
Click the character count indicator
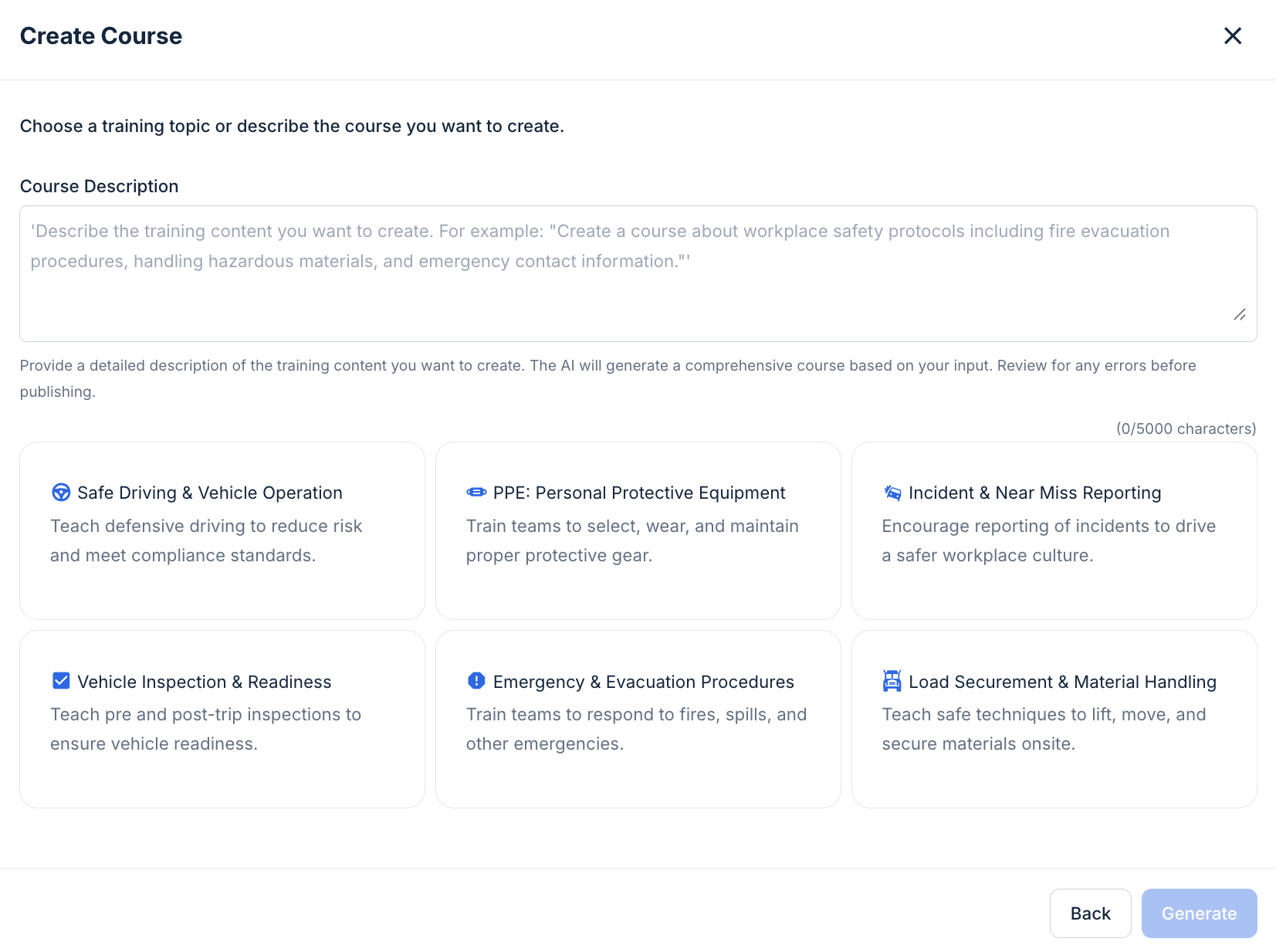tap(1186, 429)
